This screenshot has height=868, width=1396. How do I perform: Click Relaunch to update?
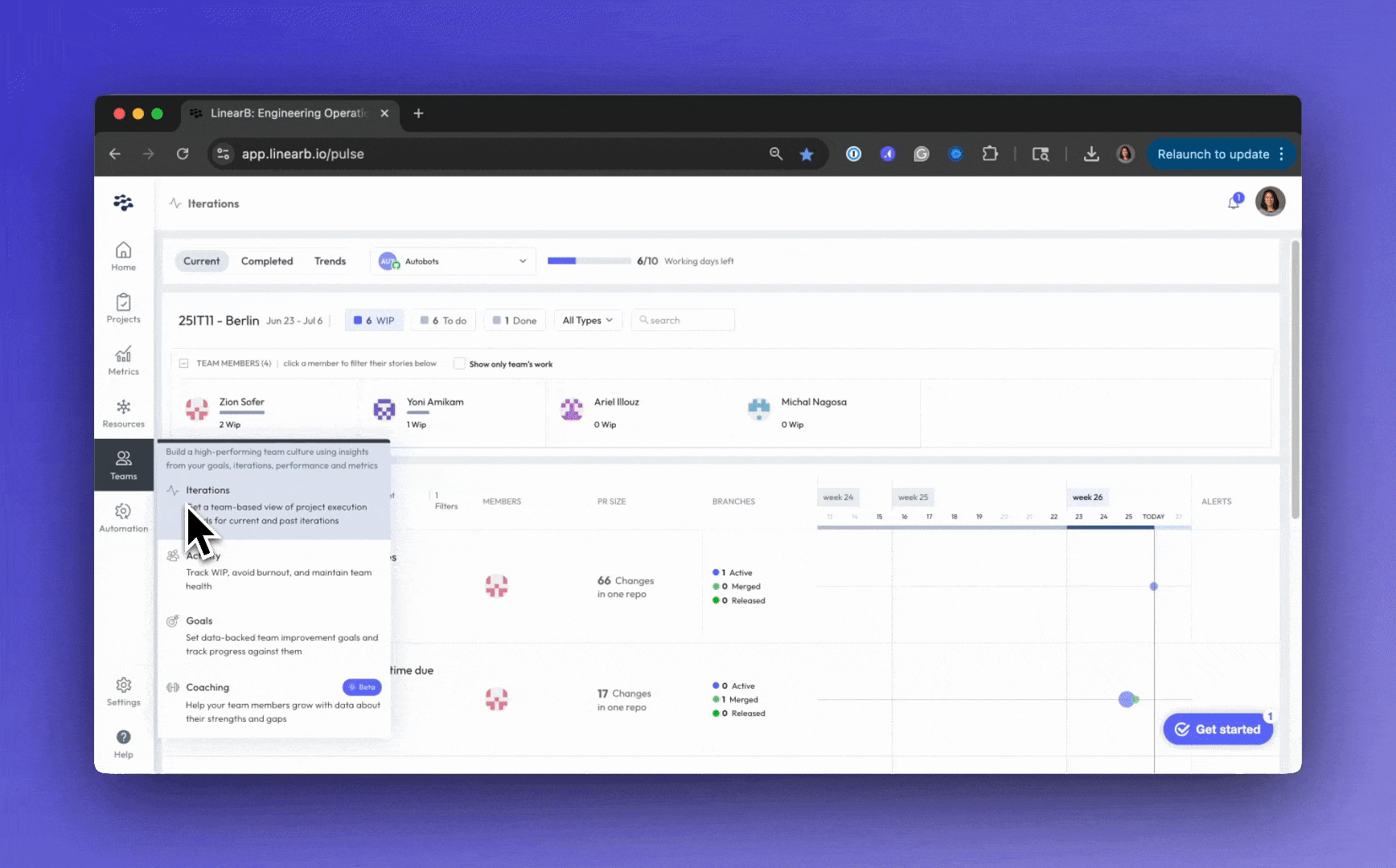pos(1213,154)
